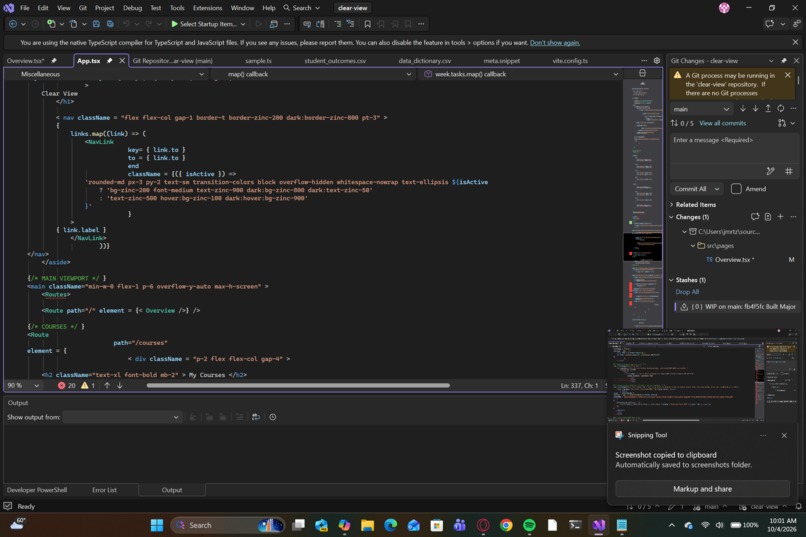
Task: Expand the Related Items section
Action: click(x=671, y=205)
